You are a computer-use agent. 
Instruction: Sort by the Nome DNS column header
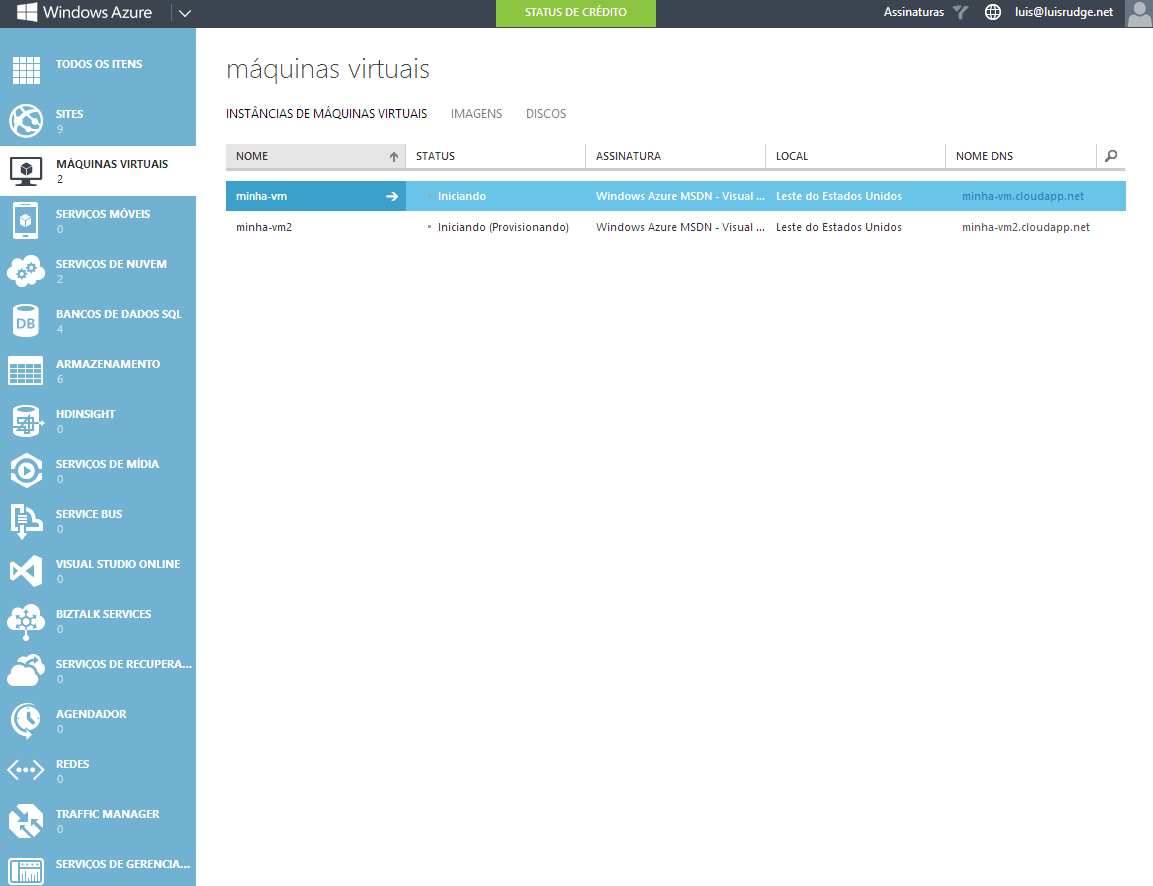point(1021,156)
